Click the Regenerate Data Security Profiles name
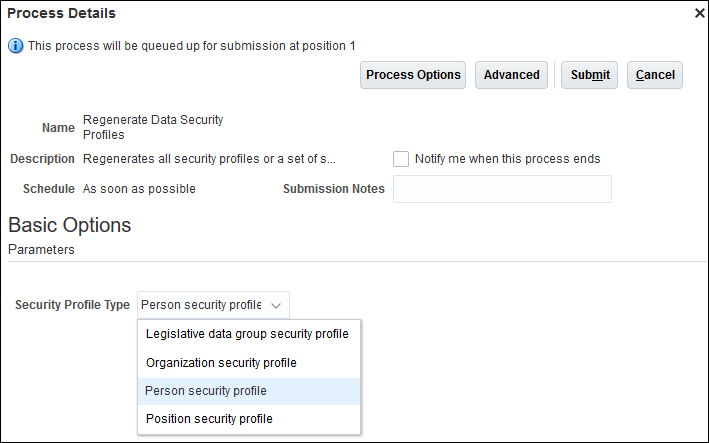The image size is (709, 443). [x=152, y=127]
